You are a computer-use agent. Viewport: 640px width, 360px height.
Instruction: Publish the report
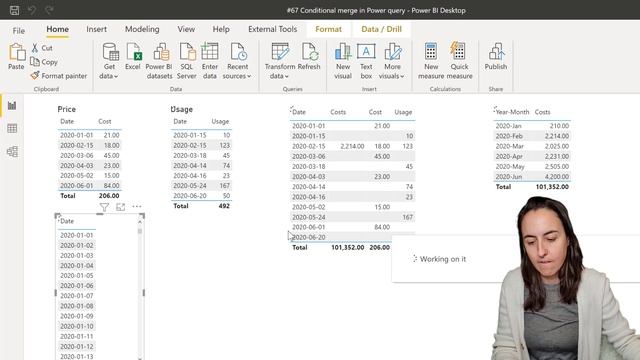[496, 57]
